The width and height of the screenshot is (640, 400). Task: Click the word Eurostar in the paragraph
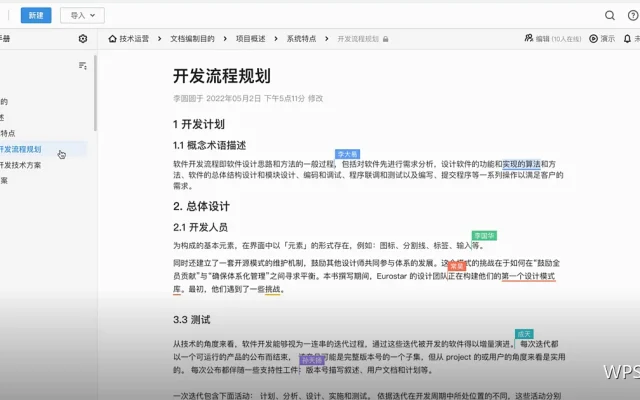coord(391,276)
